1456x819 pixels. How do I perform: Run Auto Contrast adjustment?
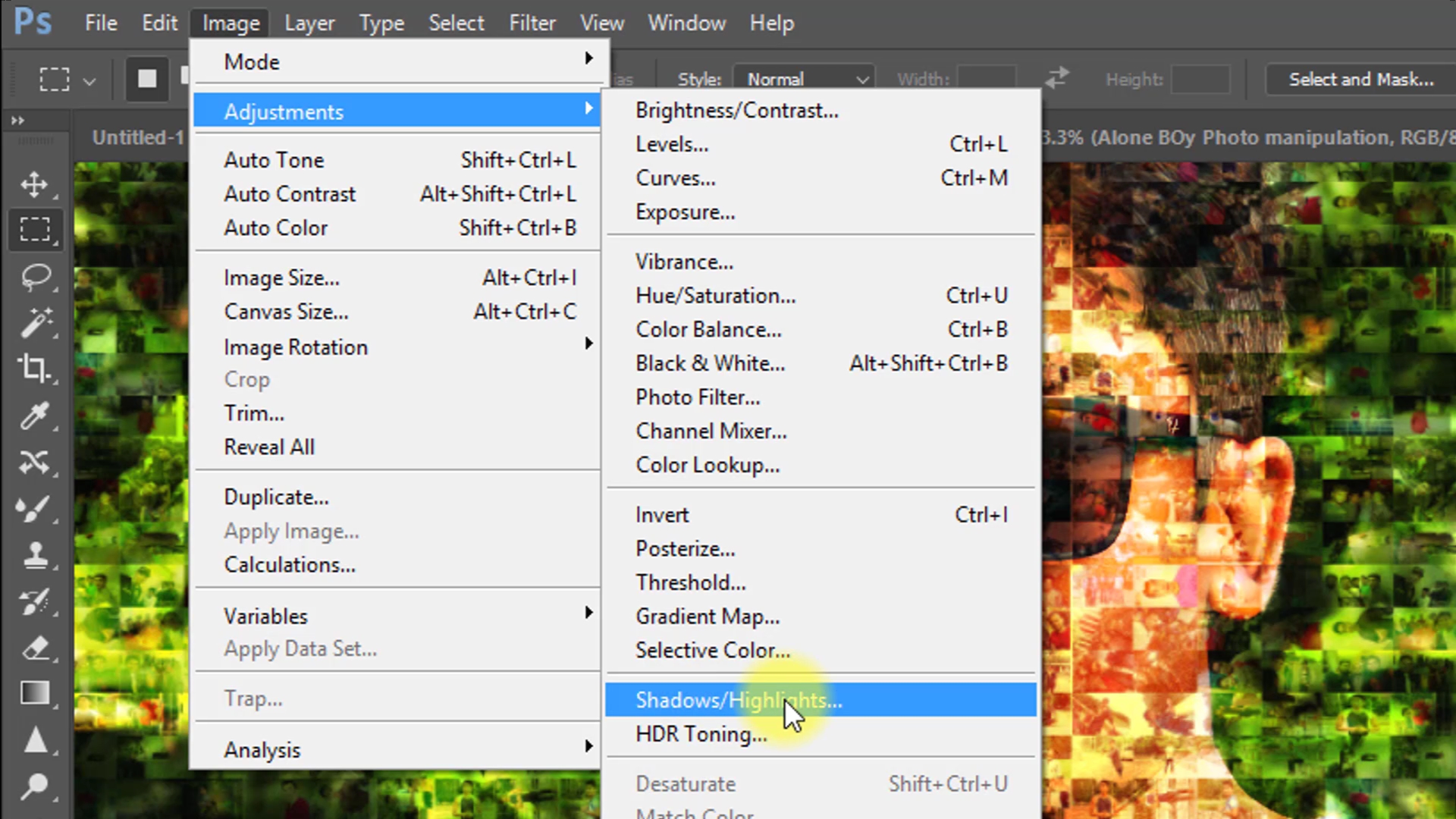point(290,194)
